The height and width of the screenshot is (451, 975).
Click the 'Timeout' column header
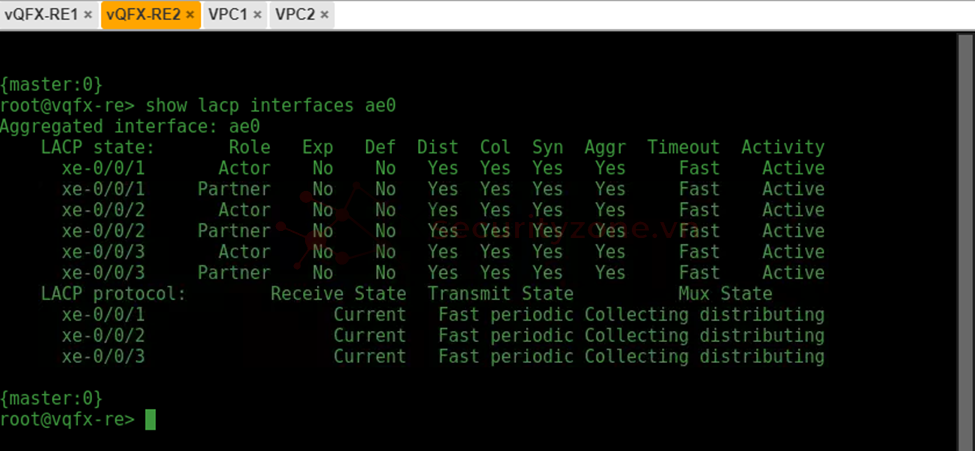tap(683, 147)
